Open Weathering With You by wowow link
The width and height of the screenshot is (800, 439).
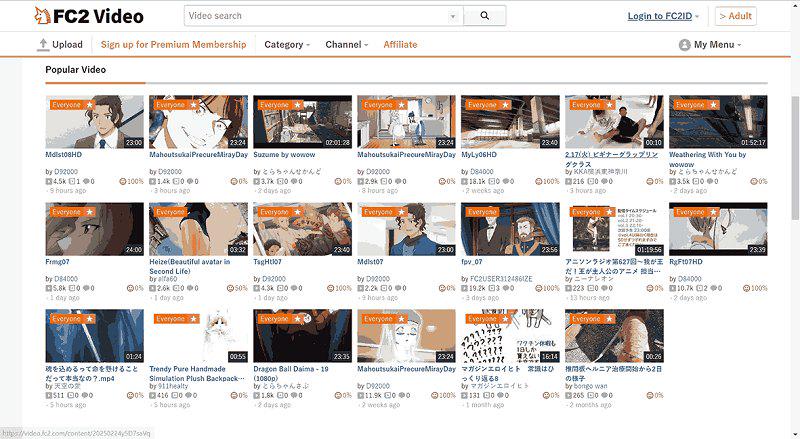pos(708,159)
